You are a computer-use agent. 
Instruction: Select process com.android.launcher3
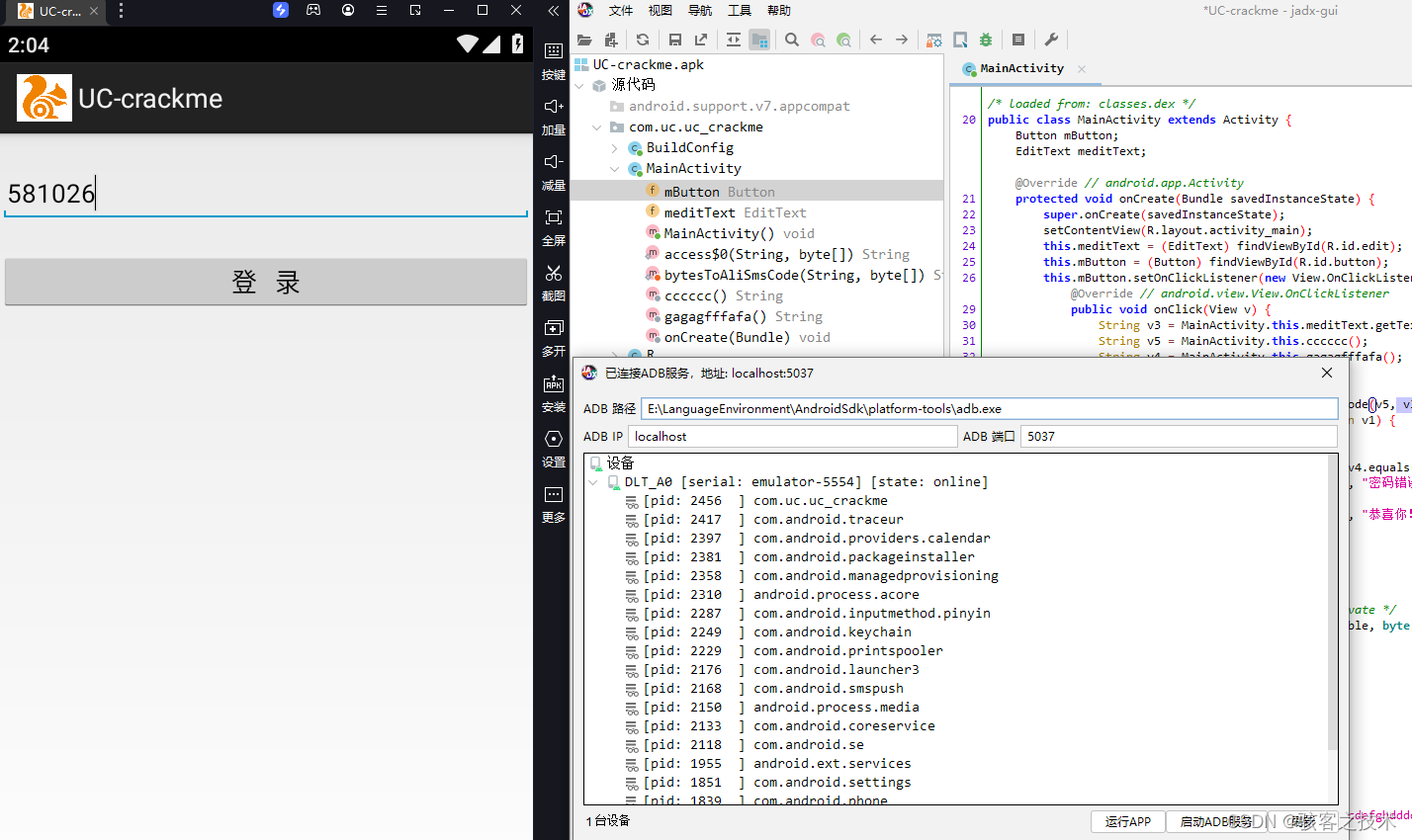click(772, 670)
